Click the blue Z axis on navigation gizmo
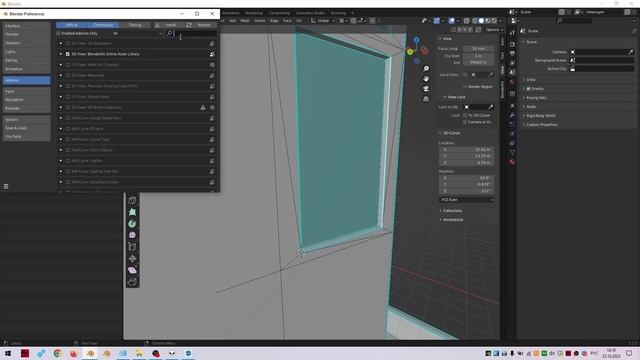 point(416,40)
